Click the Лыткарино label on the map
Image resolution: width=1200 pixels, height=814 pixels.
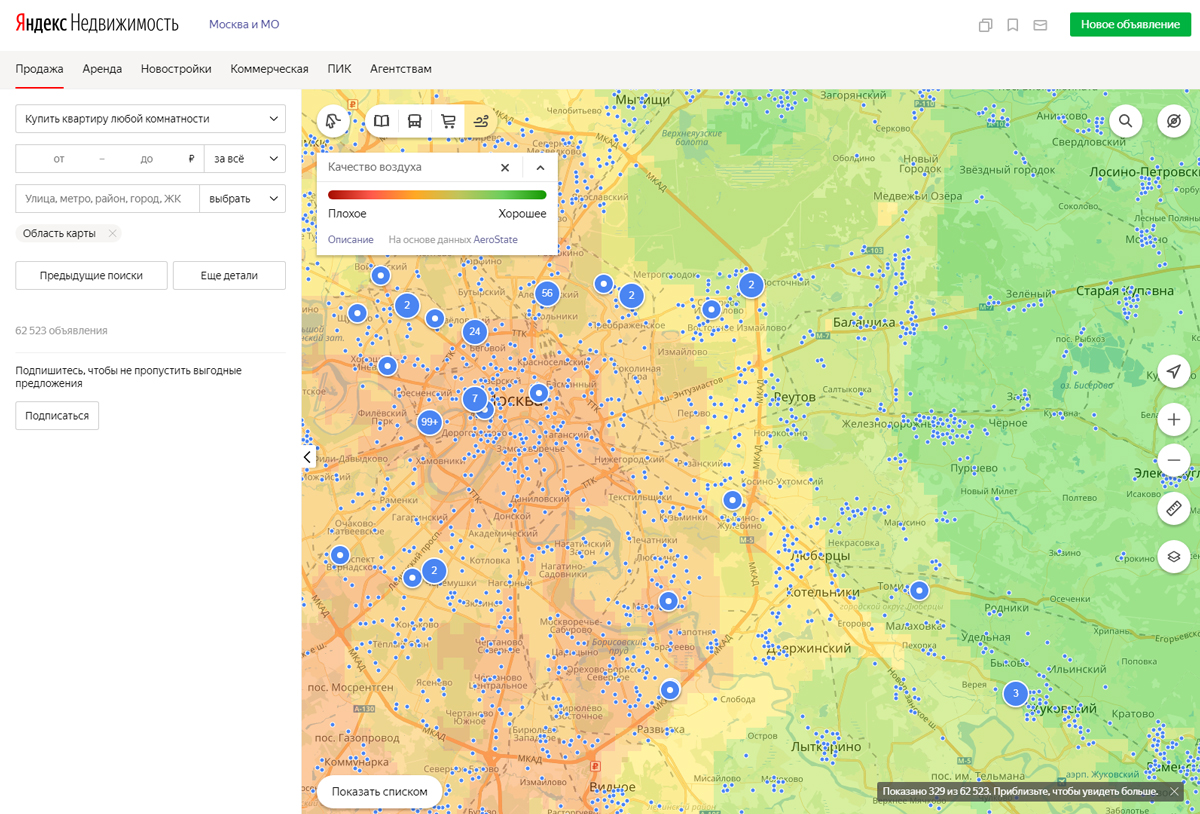click(x=825, y=747)
